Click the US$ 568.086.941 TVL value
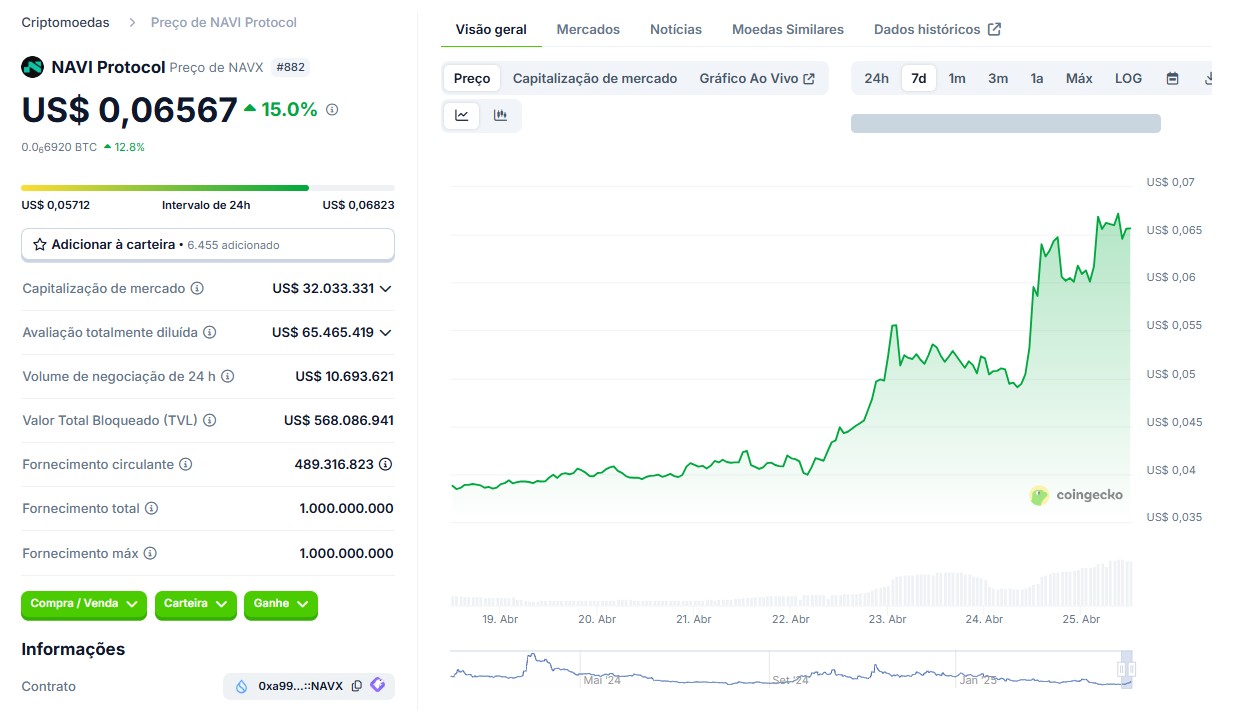1237x711 pixels. pyautogui.click(x=339, y=420)
